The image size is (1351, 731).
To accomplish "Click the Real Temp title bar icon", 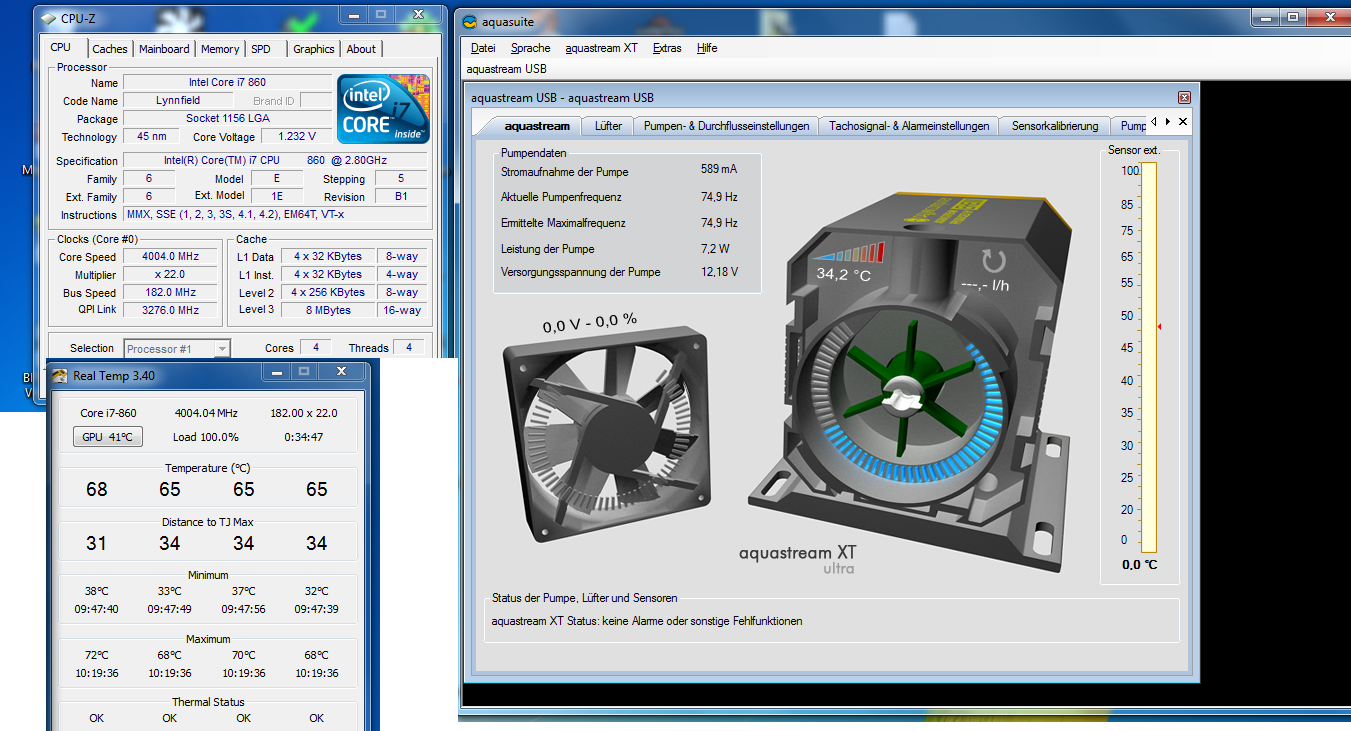I will point(61,375).
